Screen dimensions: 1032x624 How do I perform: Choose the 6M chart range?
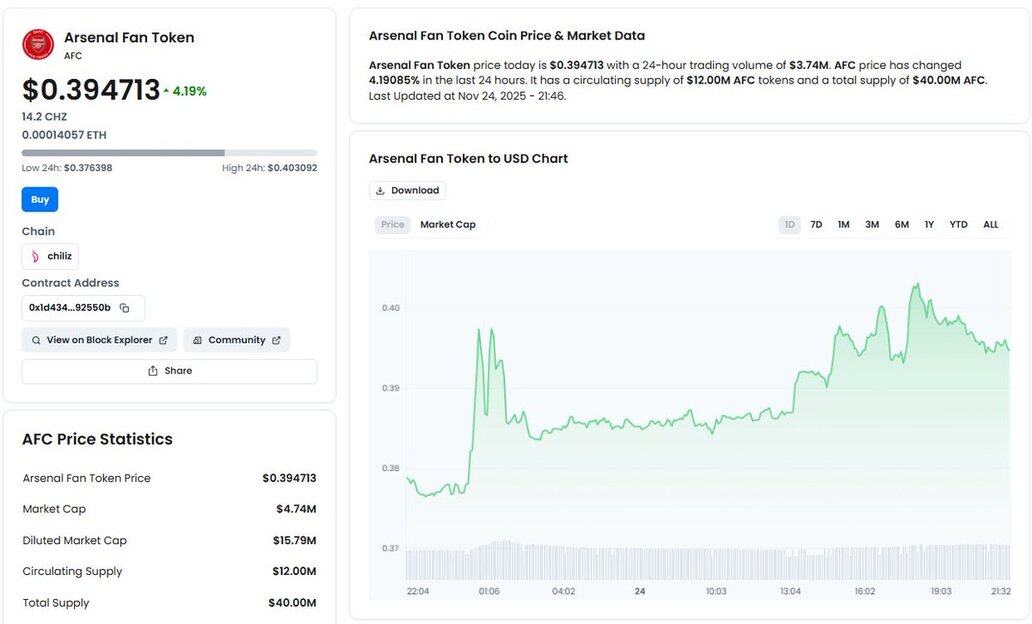click(901, 225)
